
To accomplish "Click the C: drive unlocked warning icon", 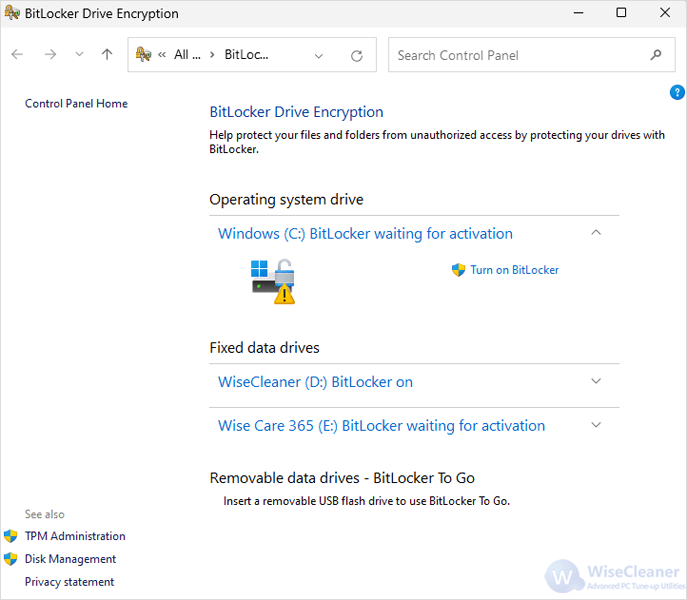I will coord(273,281).
